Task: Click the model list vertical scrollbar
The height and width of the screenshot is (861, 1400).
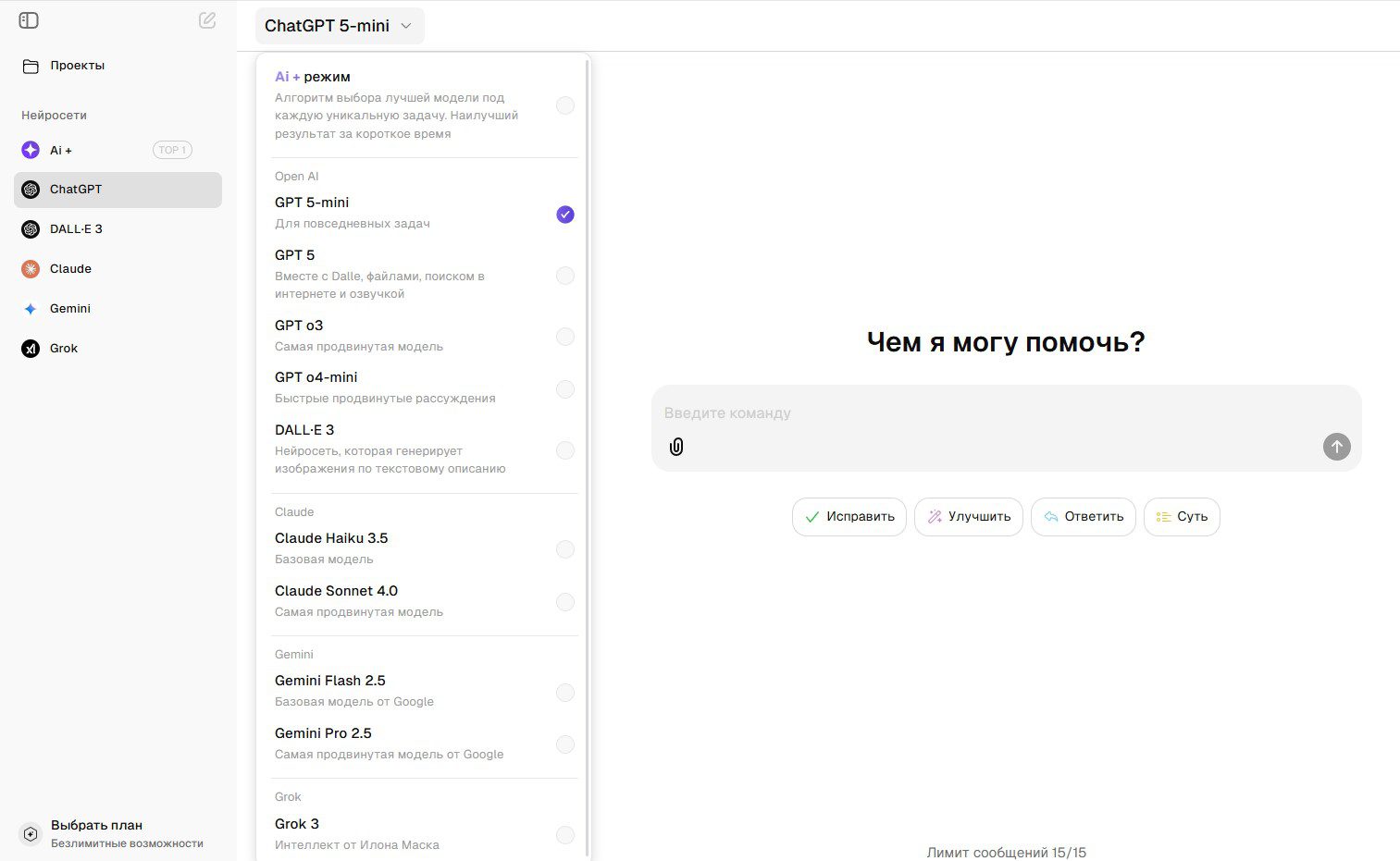Action: point(587,458)
